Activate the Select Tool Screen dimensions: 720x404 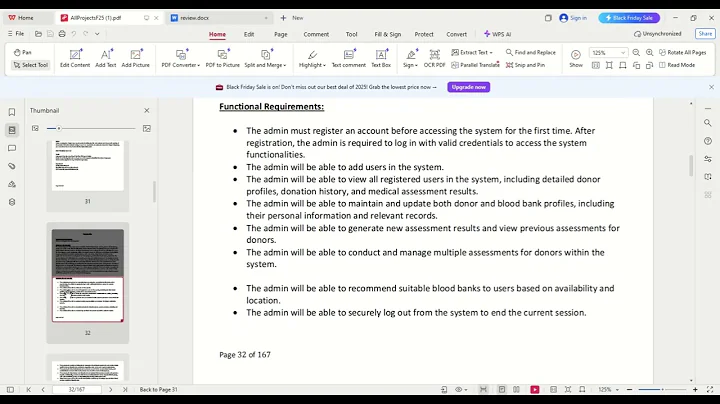click(x=30, y=65)
